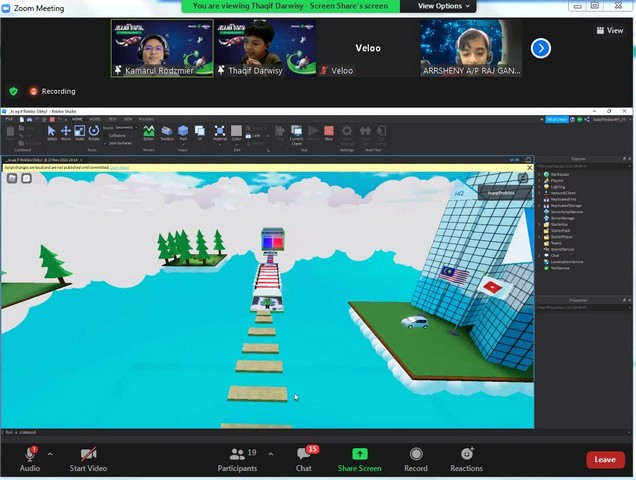Show next participants with the blue arrow

540,48
